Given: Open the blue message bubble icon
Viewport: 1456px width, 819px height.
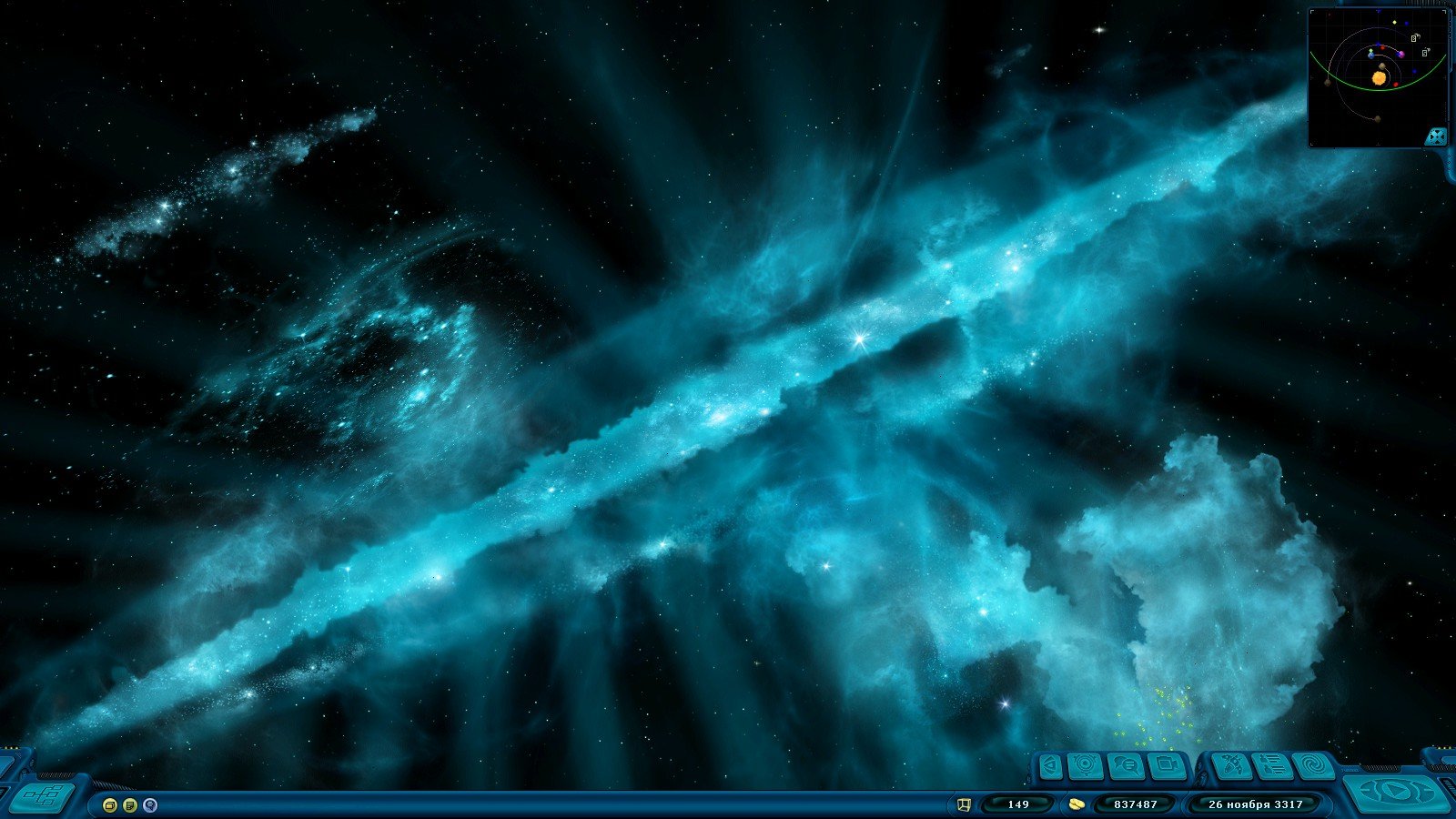Looking at the screenshot, I should (x=150, y=805).
